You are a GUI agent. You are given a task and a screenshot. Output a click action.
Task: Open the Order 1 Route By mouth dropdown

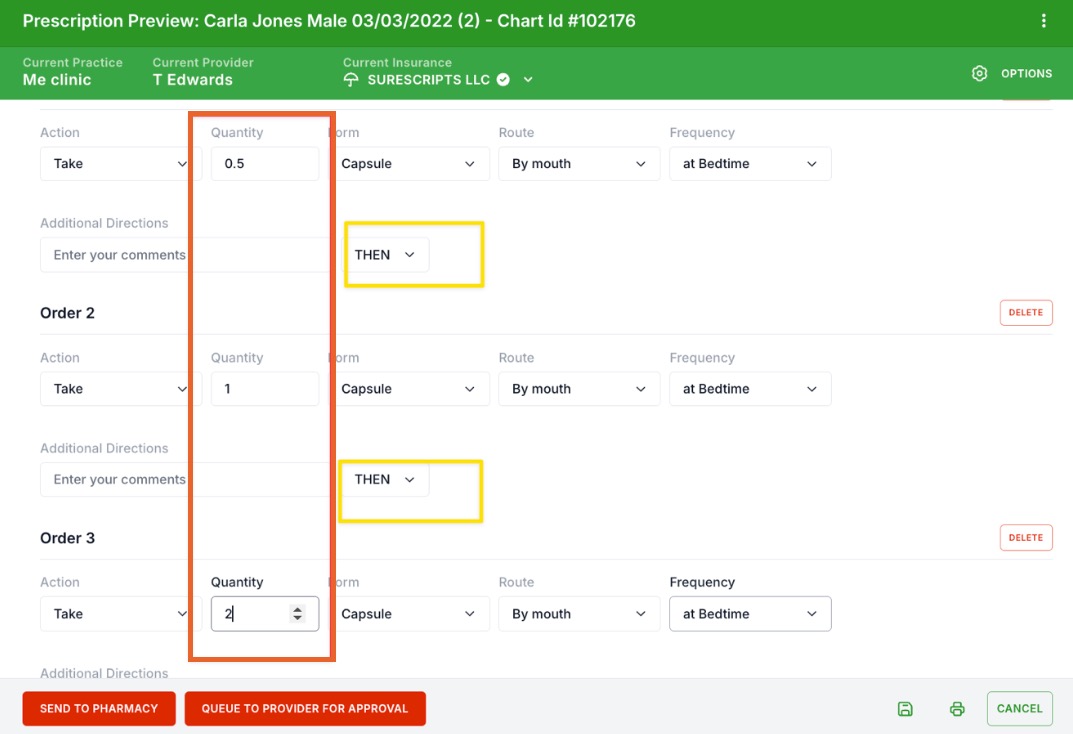coord(579,163)
